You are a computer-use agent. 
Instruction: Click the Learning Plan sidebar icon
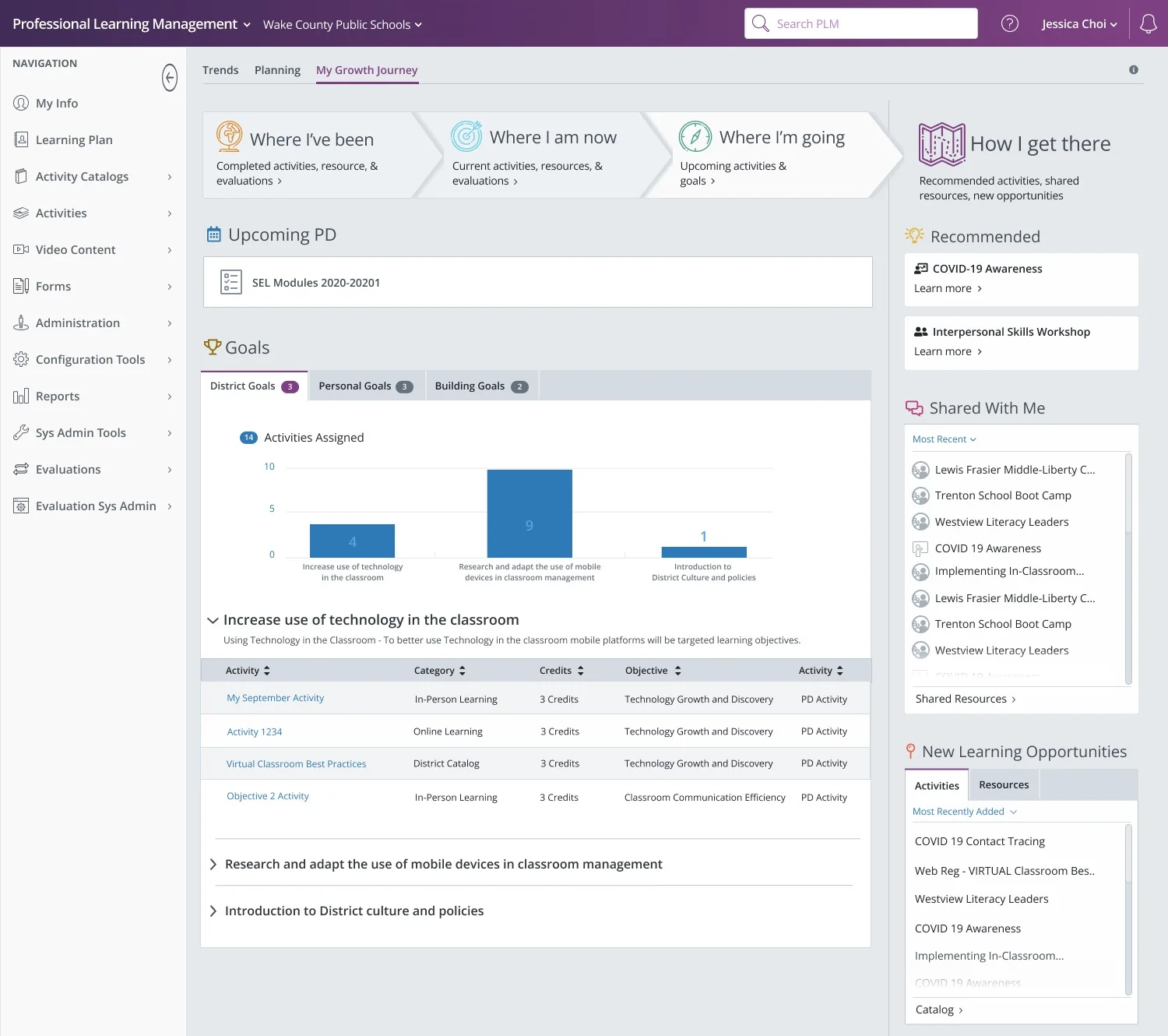coord(21,139)
